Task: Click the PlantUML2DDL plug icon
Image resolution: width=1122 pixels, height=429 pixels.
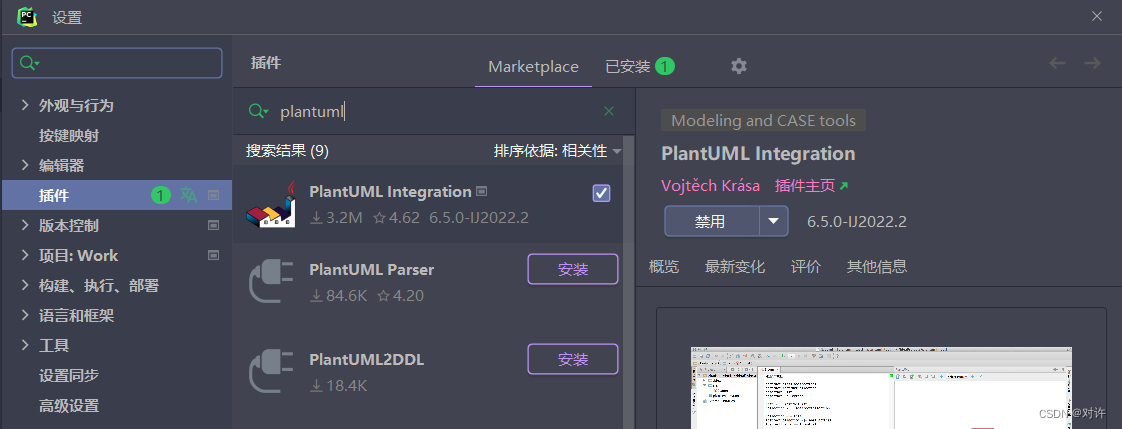Action: (x=270, y=372)
